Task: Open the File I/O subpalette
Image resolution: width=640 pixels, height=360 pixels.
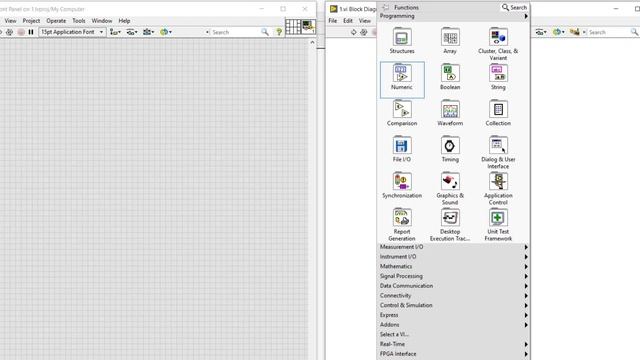Action: pyautogui.click(x=402, y=149)
